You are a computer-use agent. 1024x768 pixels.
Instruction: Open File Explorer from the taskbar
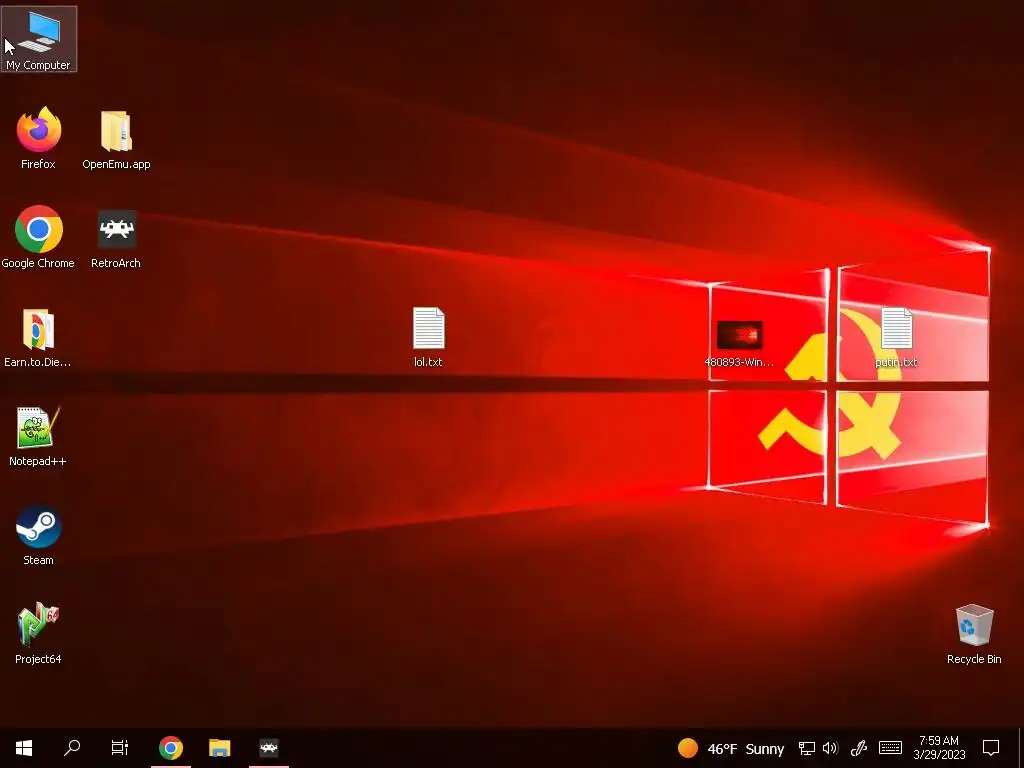pyautogui.click(x=219, y=748)
